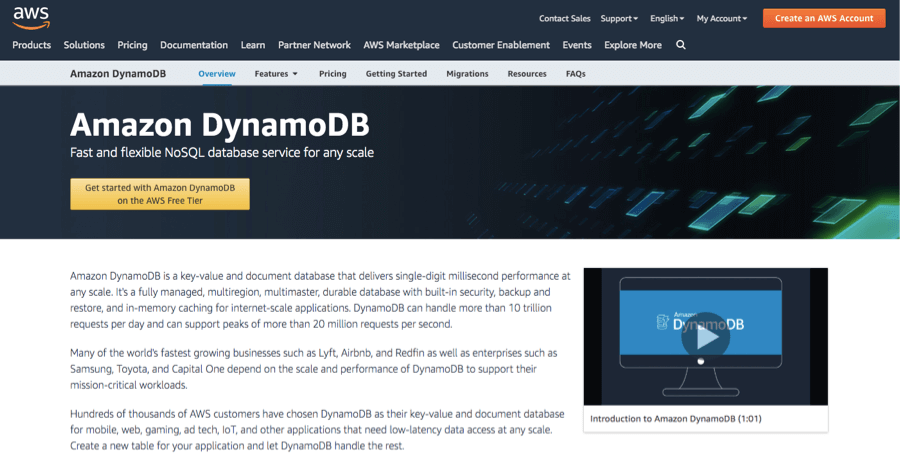900x461 pixels.
Task: Go to AWS Marketplace
Action: 401,45
